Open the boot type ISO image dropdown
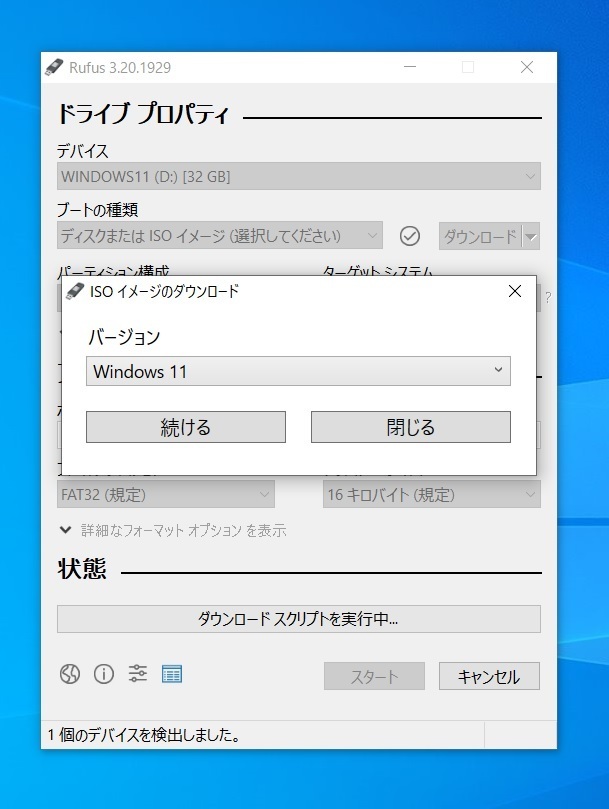This screenshot has height=809, width=609. click(x=220, y=236)
